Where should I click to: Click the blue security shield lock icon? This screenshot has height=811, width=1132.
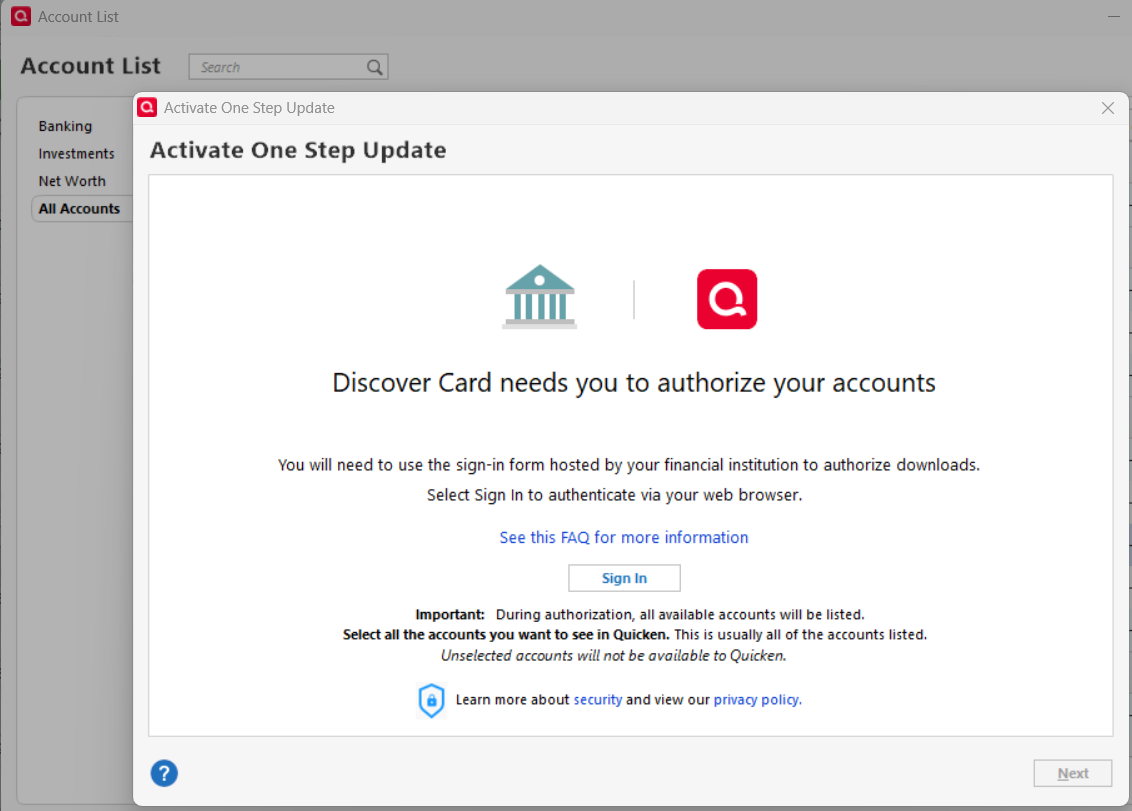pyautogui.click(x=431, y=700)
